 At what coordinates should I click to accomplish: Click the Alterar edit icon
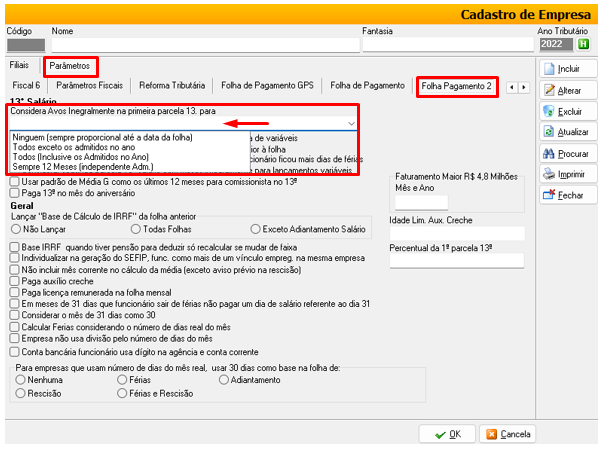(x=549, y=91)
